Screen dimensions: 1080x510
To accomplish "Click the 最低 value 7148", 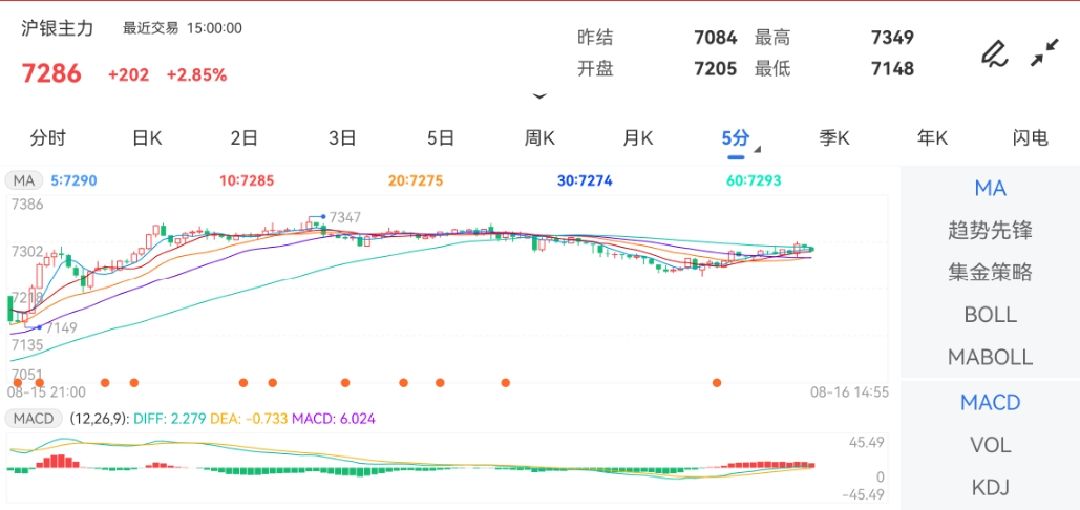I will coord(893,69).
